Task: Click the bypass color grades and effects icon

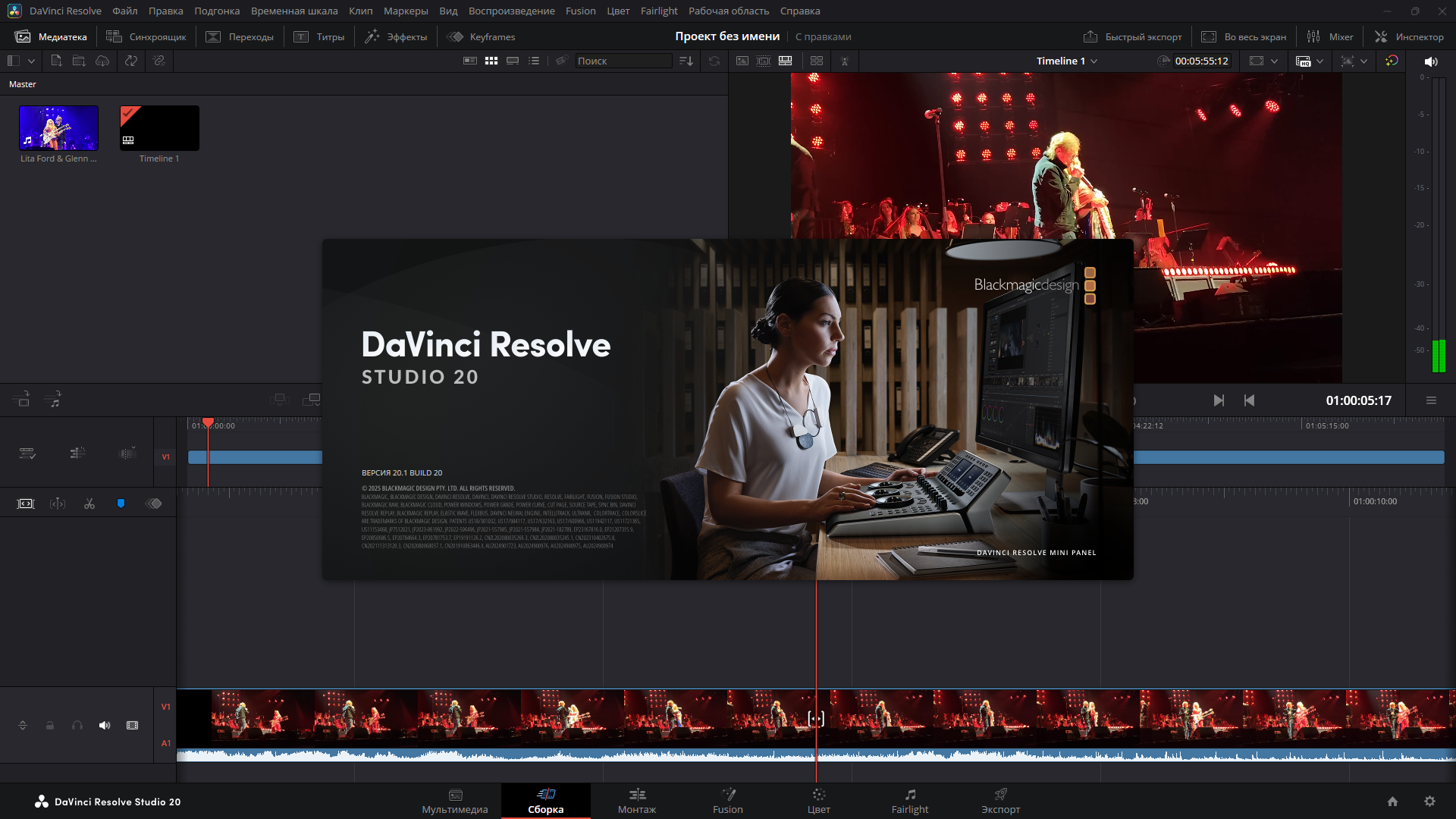Action: click(x=1392, y=61)
